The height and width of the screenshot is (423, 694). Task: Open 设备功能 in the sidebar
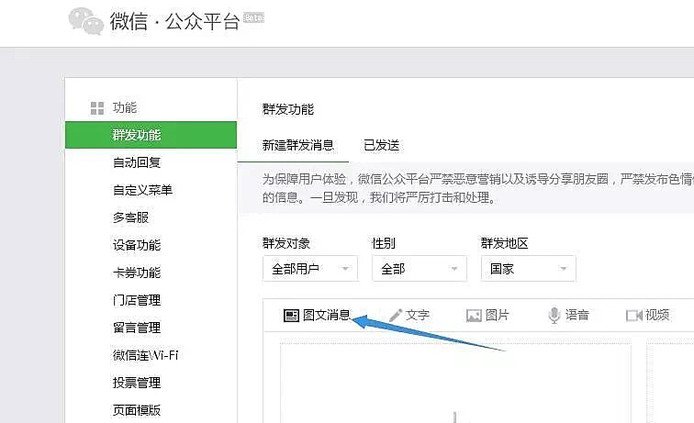tap(137, 245)
